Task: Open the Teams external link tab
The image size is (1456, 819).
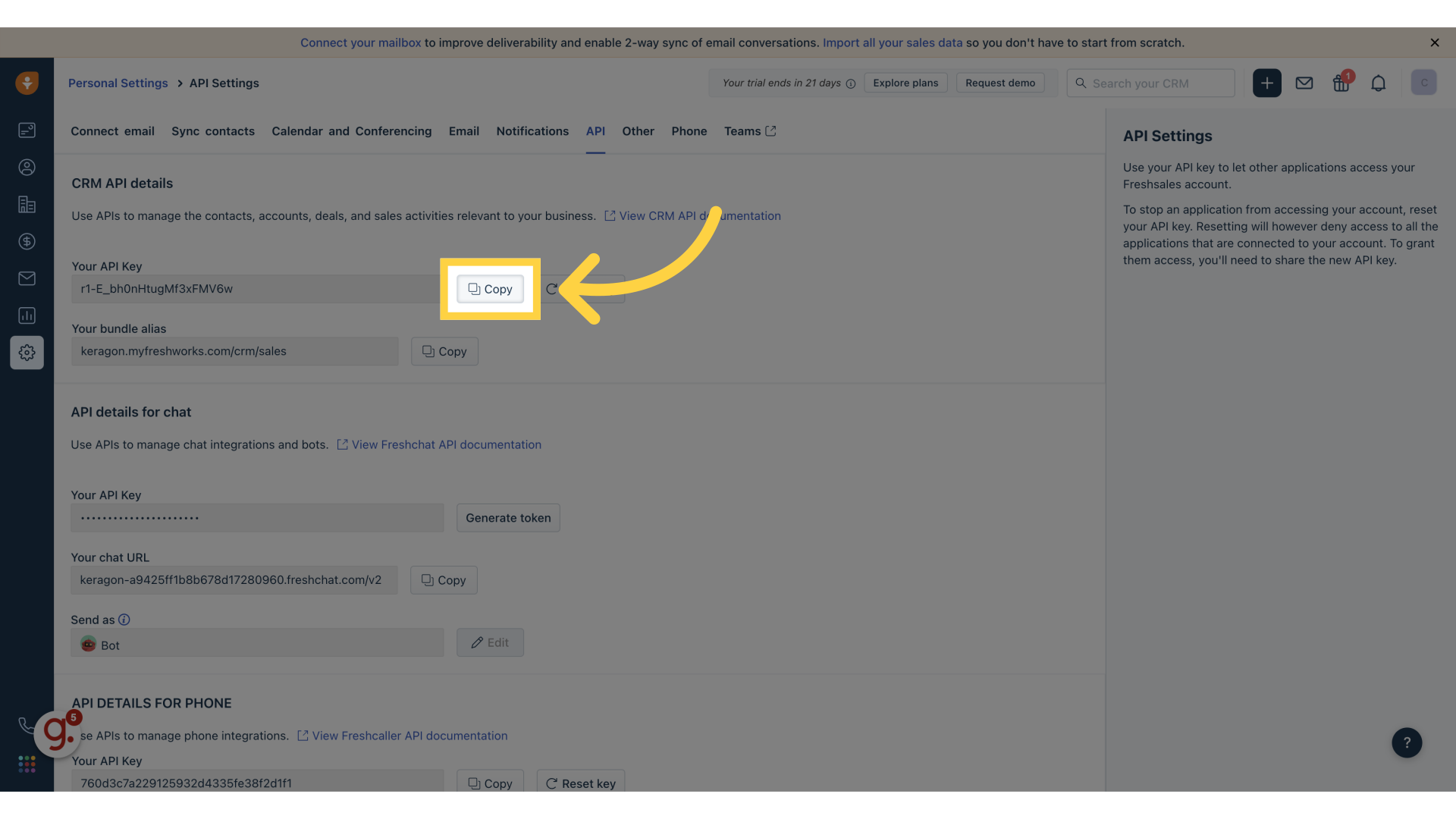Action: click(749, 131)
